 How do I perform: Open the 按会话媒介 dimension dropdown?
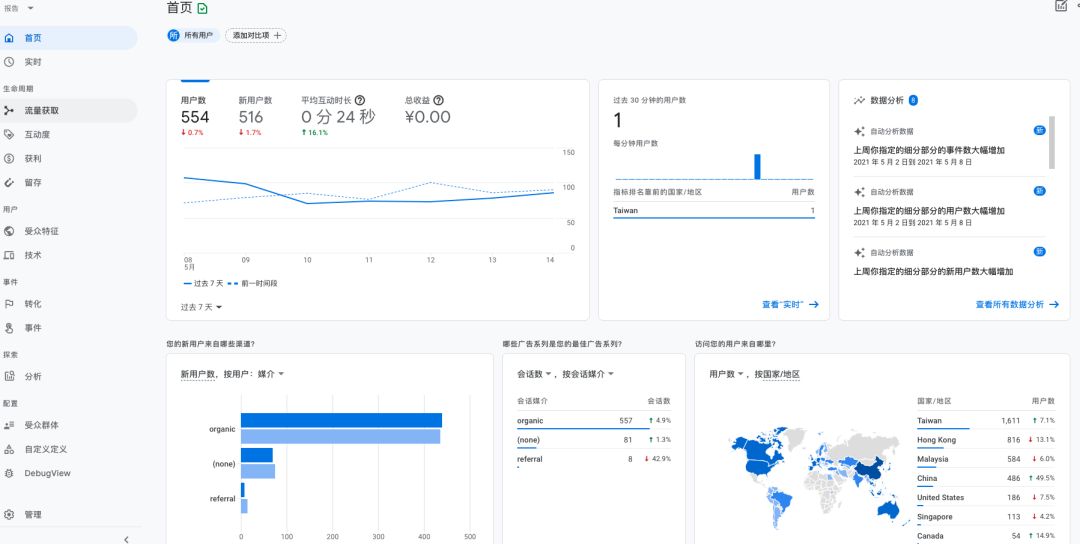587,374
